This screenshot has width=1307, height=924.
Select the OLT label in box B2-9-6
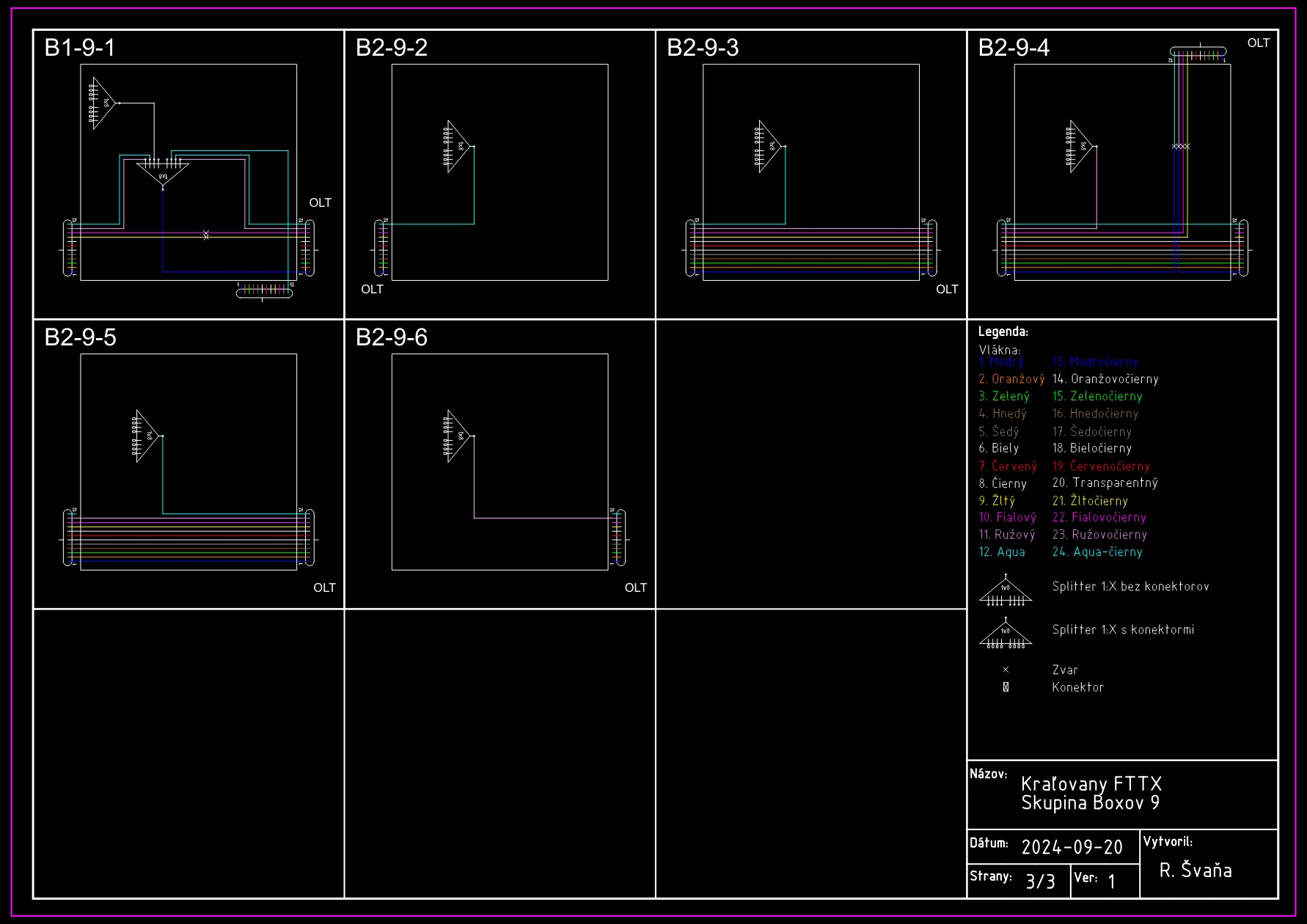point(635,587)
